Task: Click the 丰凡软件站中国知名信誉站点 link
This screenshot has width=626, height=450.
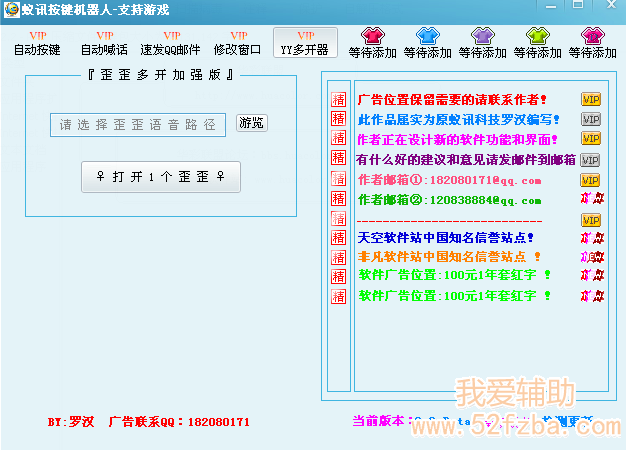Action: pyautogui.click(x=449, y=256)
